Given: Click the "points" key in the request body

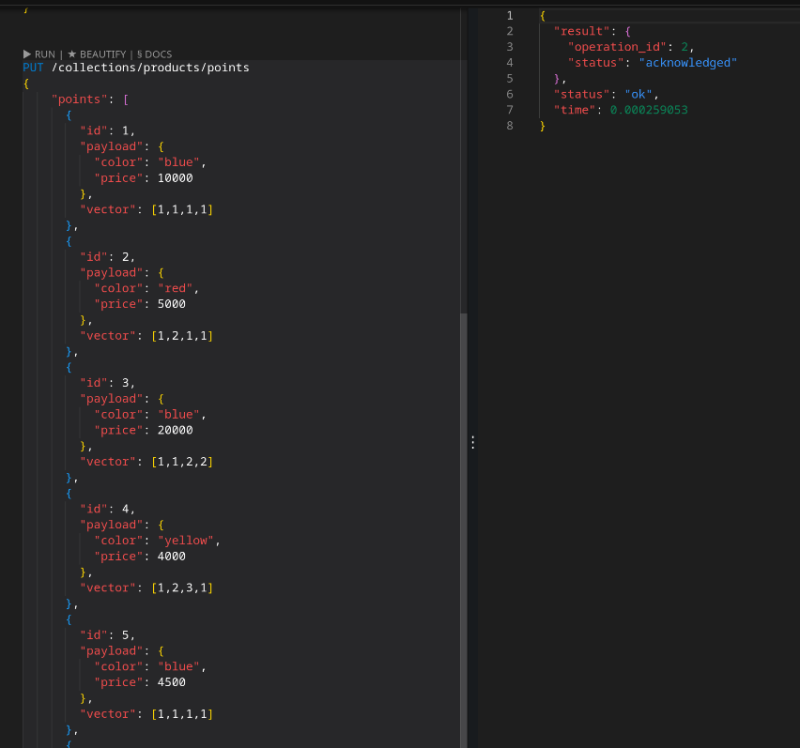Looking at the screenshot, I should coord(79,100).
